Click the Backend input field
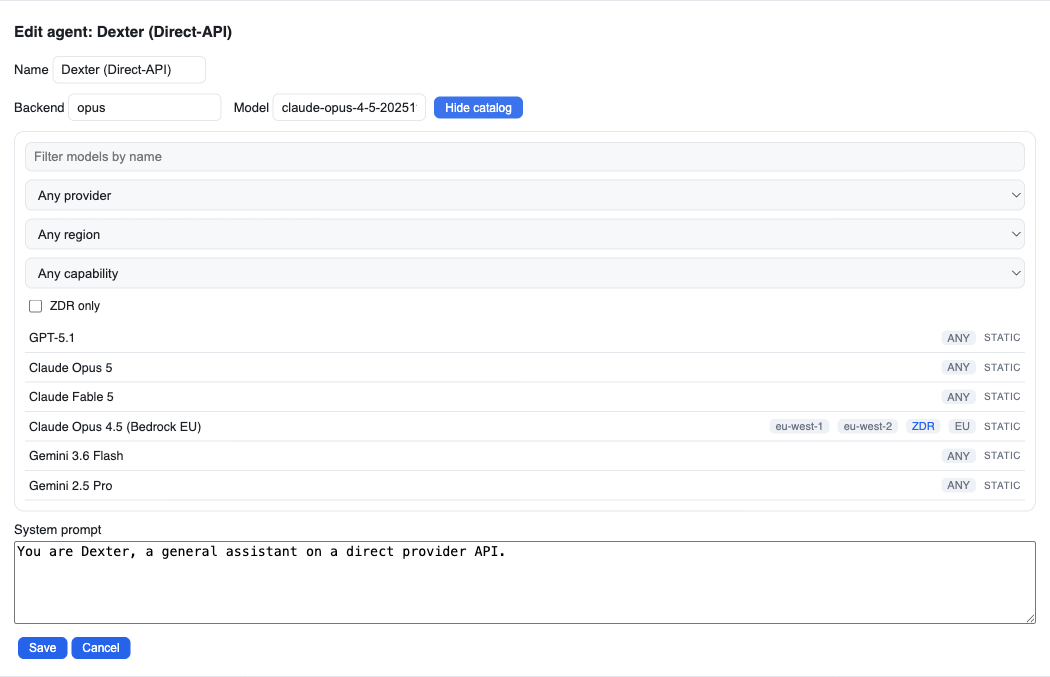 tap(145, 107)
